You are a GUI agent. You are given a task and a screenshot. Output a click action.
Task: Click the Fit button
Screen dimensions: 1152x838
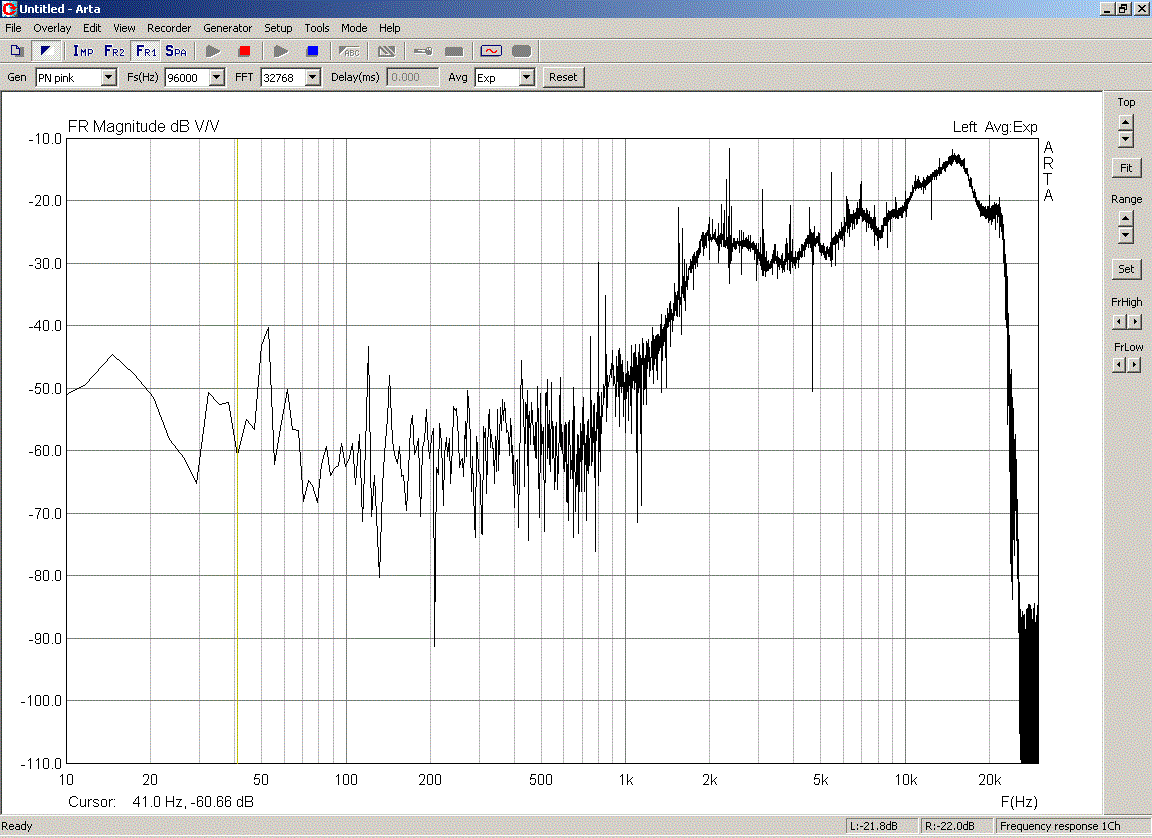[x=1126, y=168]
